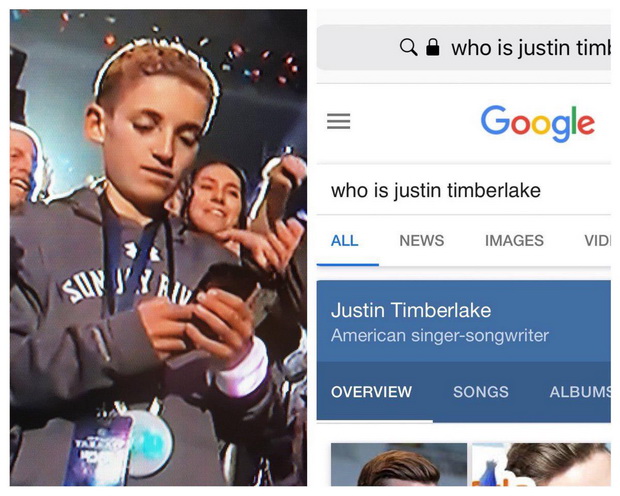Image resolution: width=620 pixels, height=496 pixels.
Task: Select the OVERVIEW panel tab
Action: click(371, 392)
